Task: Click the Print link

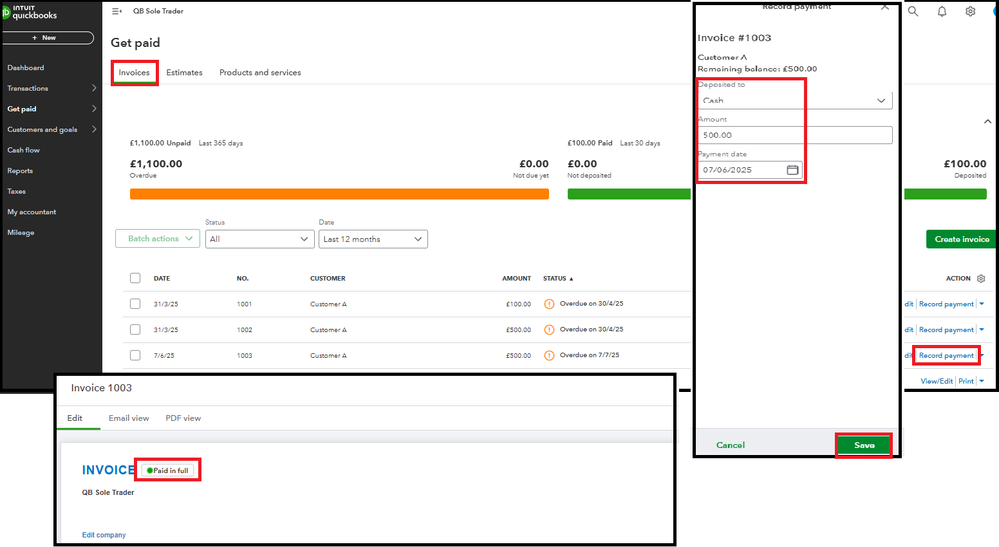Action: click(x=966, y=381)
